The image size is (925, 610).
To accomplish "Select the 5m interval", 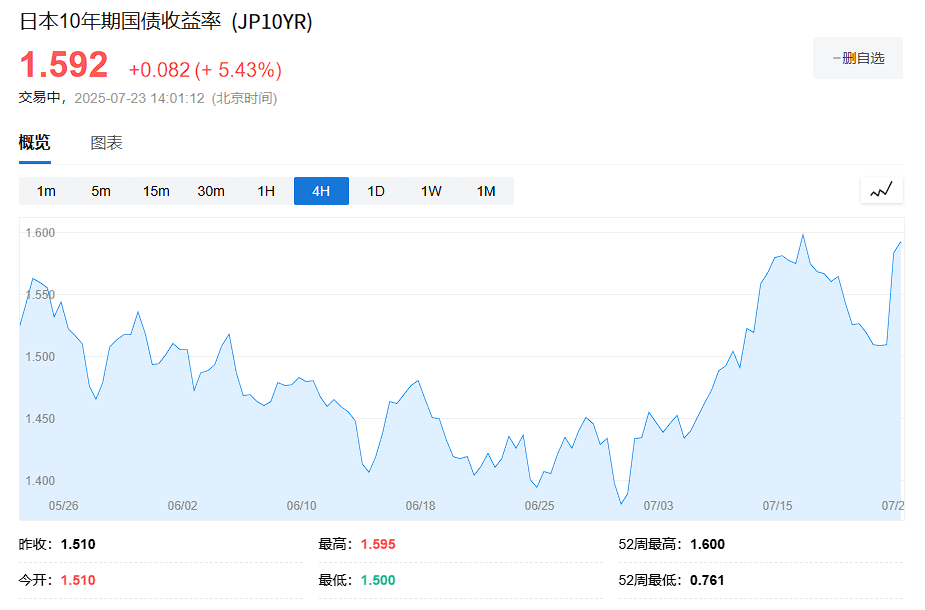I will [x=101, y=191].
